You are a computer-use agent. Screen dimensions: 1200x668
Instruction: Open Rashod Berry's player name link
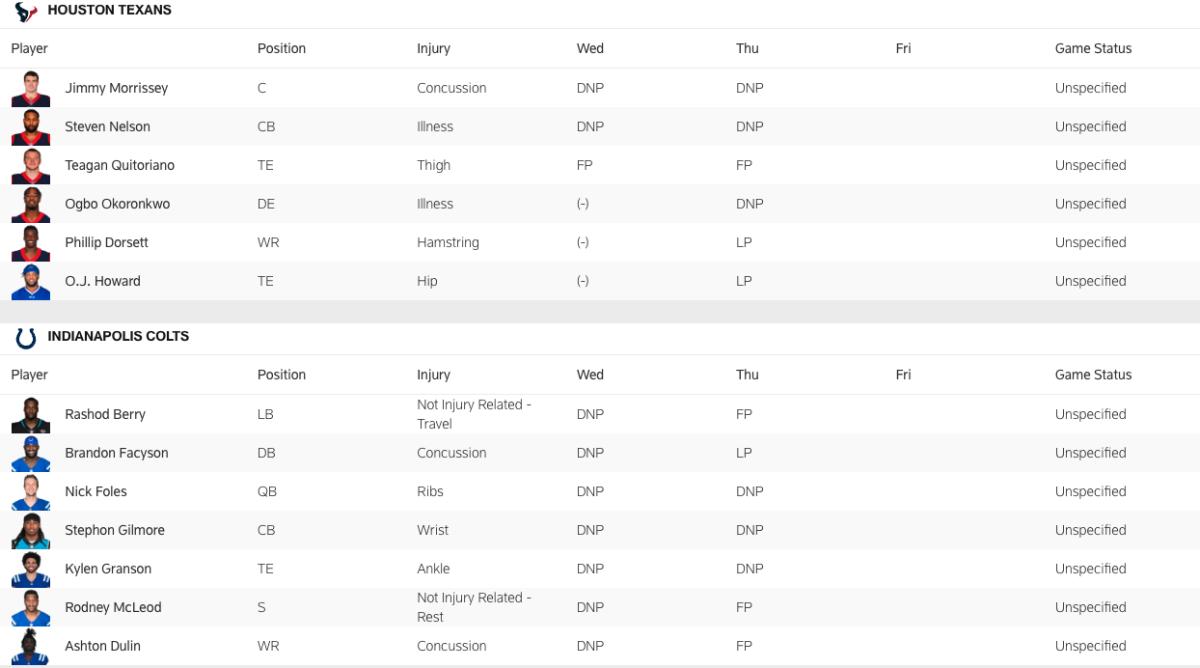coord(105,414)
